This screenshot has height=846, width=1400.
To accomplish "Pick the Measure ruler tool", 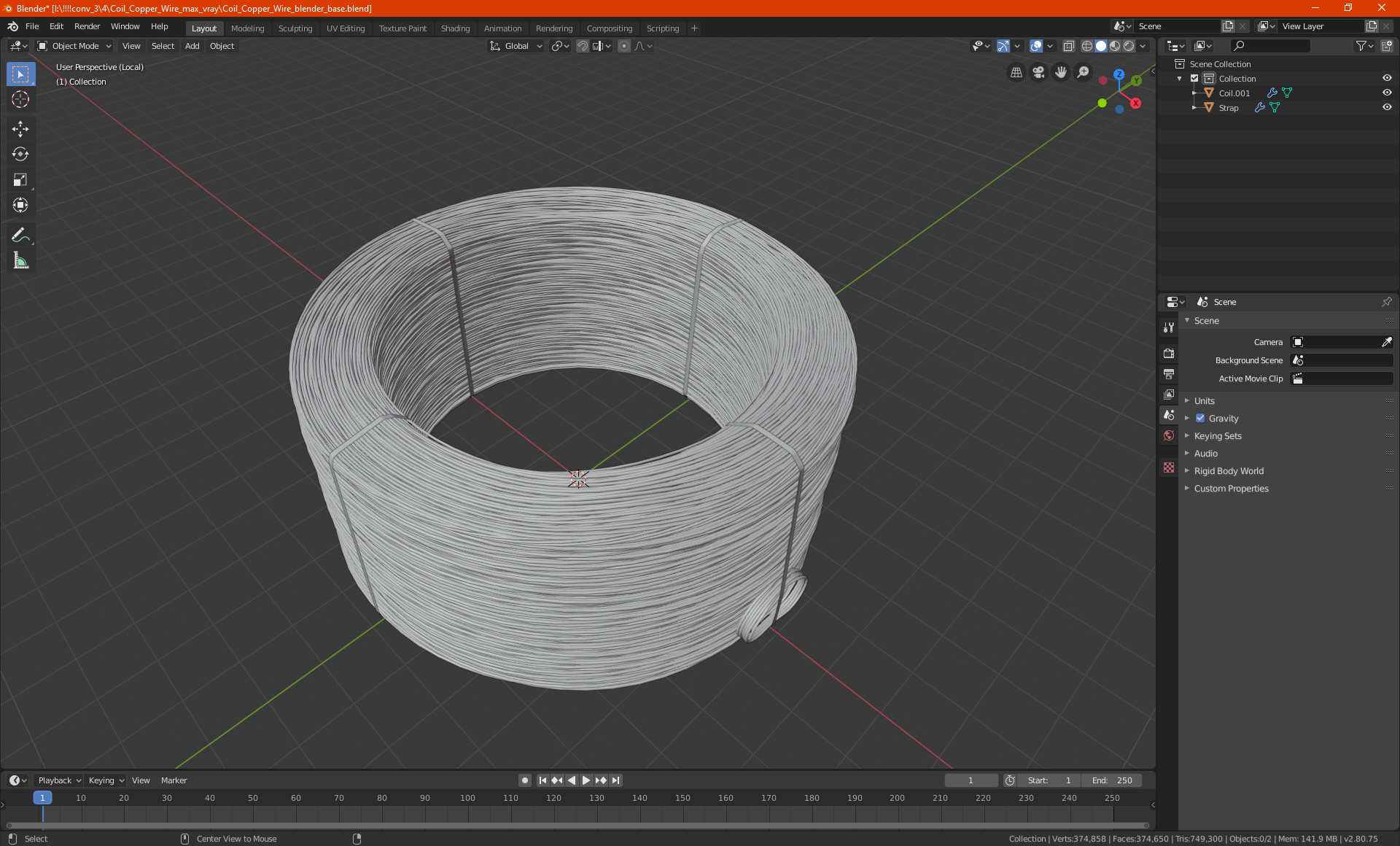I will point(20,260).
